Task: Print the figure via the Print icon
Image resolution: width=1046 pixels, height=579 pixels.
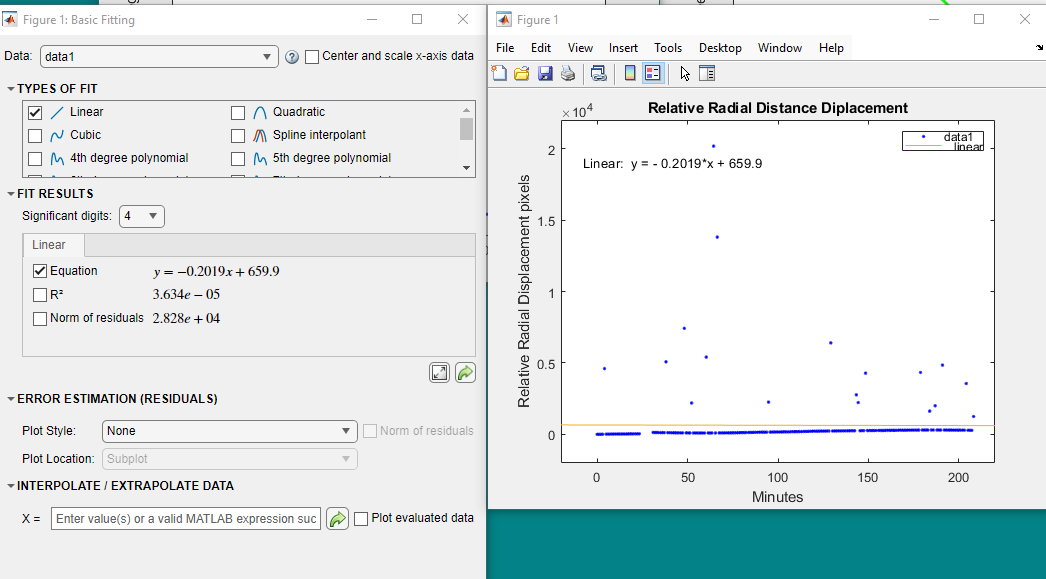Action: tap(569, 73)
